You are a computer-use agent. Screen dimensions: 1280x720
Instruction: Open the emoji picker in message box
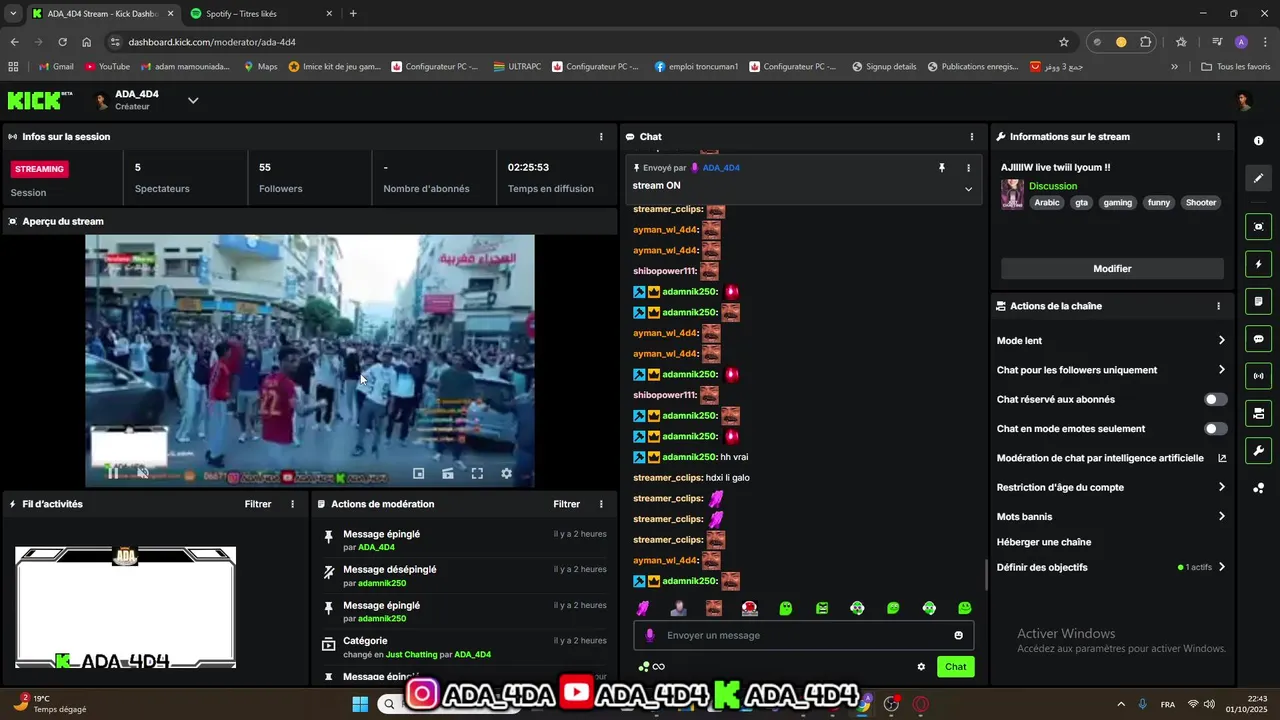click(958, 635)
